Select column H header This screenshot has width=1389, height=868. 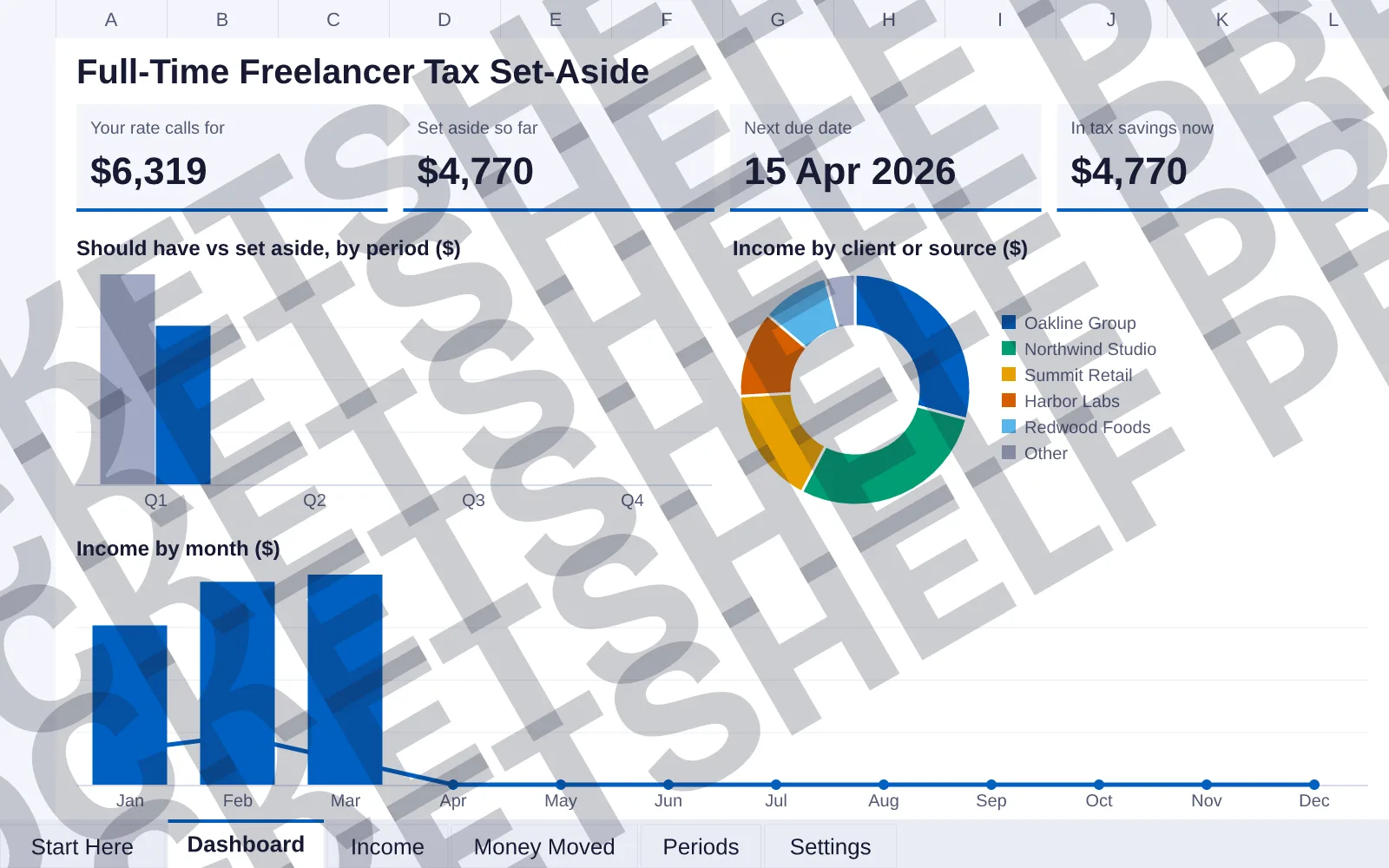click(889, 19)
